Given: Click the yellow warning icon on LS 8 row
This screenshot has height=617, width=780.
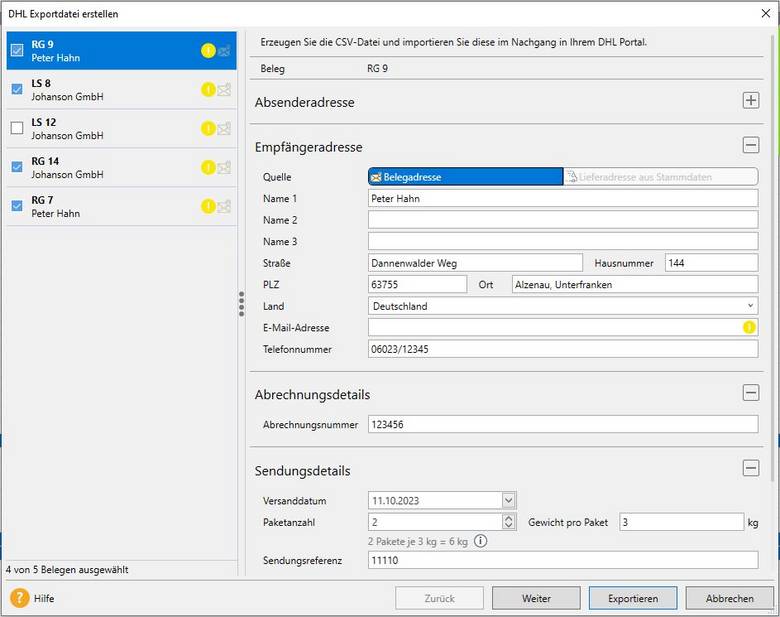Looking at the screenshot, I should coord(208,90).
